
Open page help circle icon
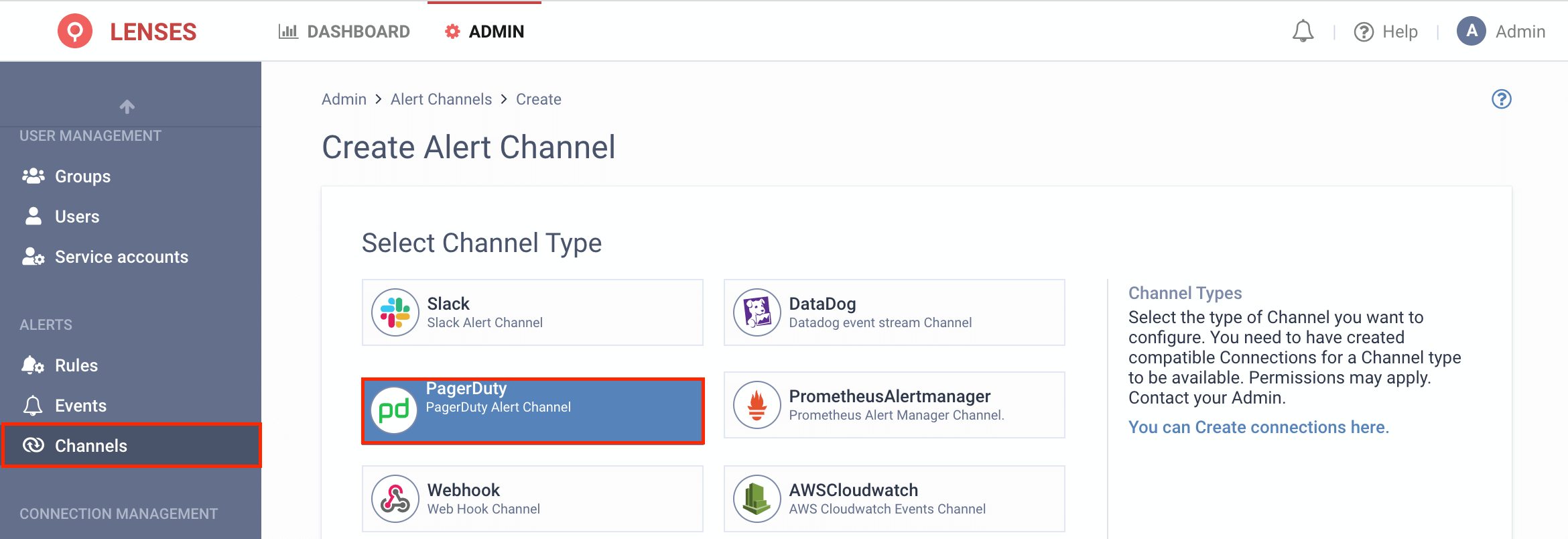pos(1501,99)
